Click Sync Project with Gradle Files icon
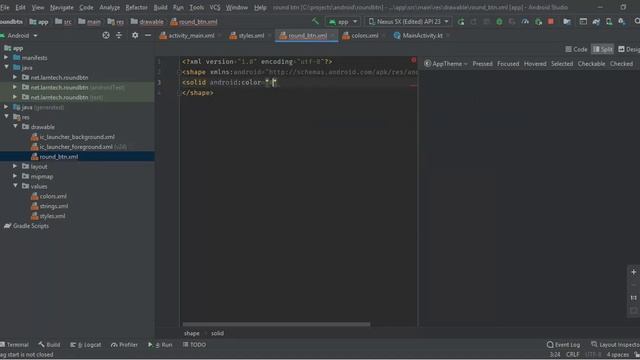This screenshot has height=360, width=640. coord(596,22)
